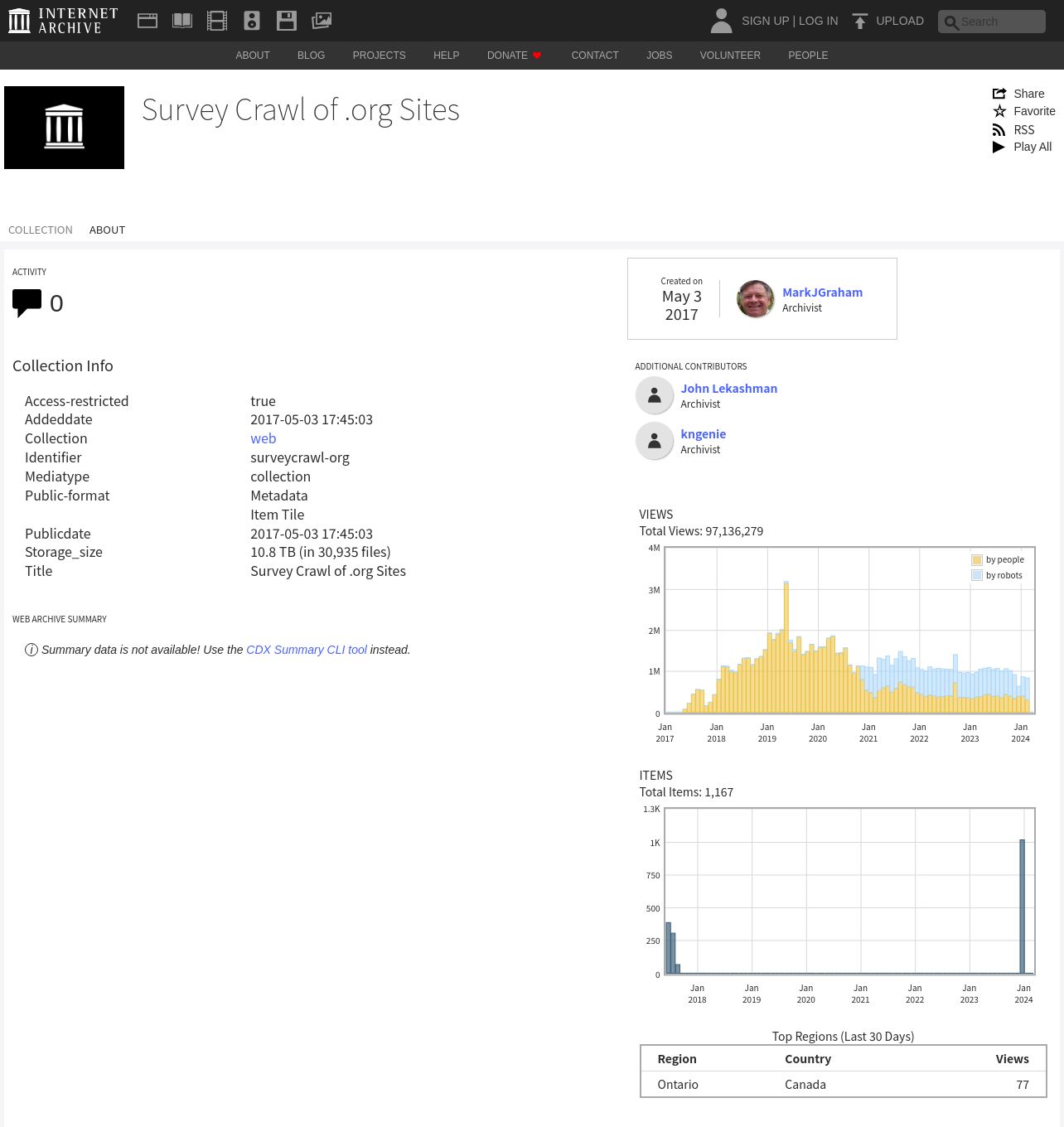Image resolution: width=1064 pixels, height=1127 pixels.
Task: Click the Upload arrow icon
Action: [x=860, y=21]
